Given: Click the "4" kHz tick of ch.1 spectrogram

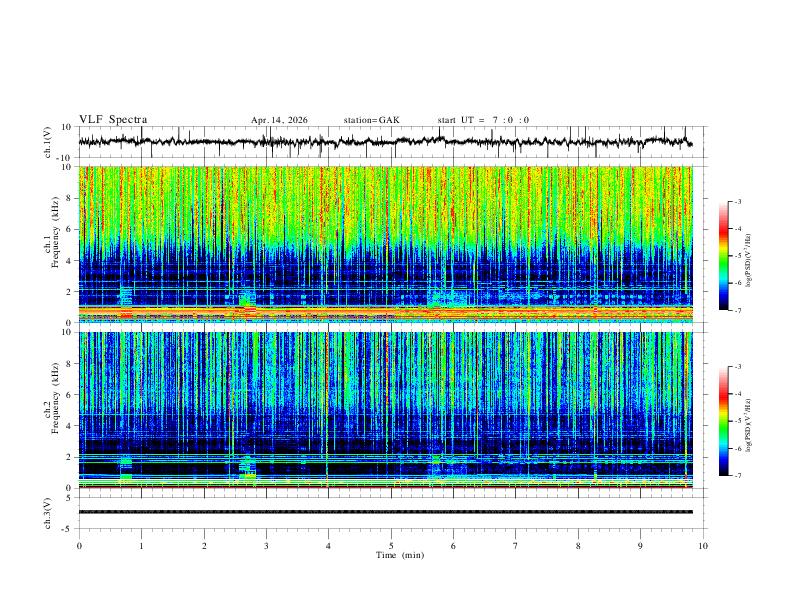Looking at the screenshot, I should point(69,261).
